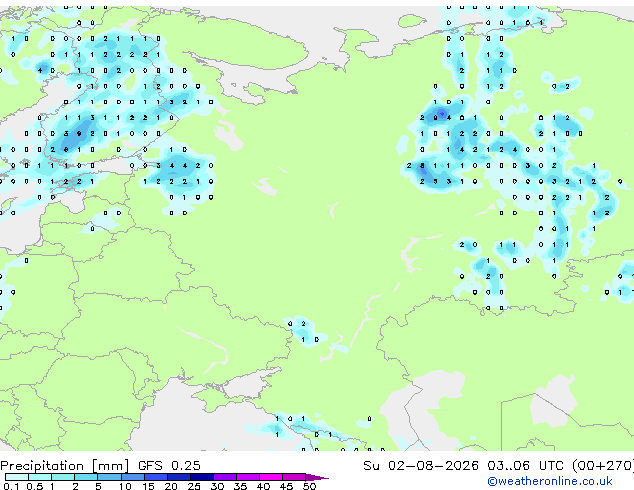The height and width of the screenshot is (490, 634).
Task: Select the 0.1–0.5 mm legend swatch
Action: click(x=17, y=477)
